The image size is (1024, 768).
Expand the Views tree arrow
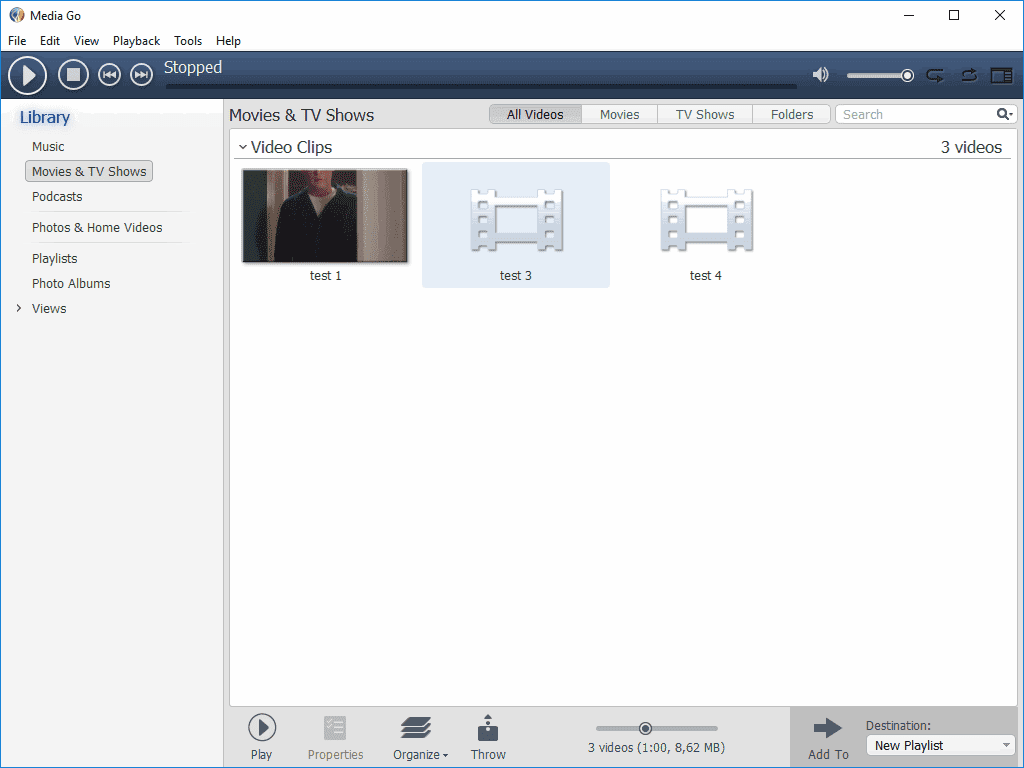(x=18, y=308)
